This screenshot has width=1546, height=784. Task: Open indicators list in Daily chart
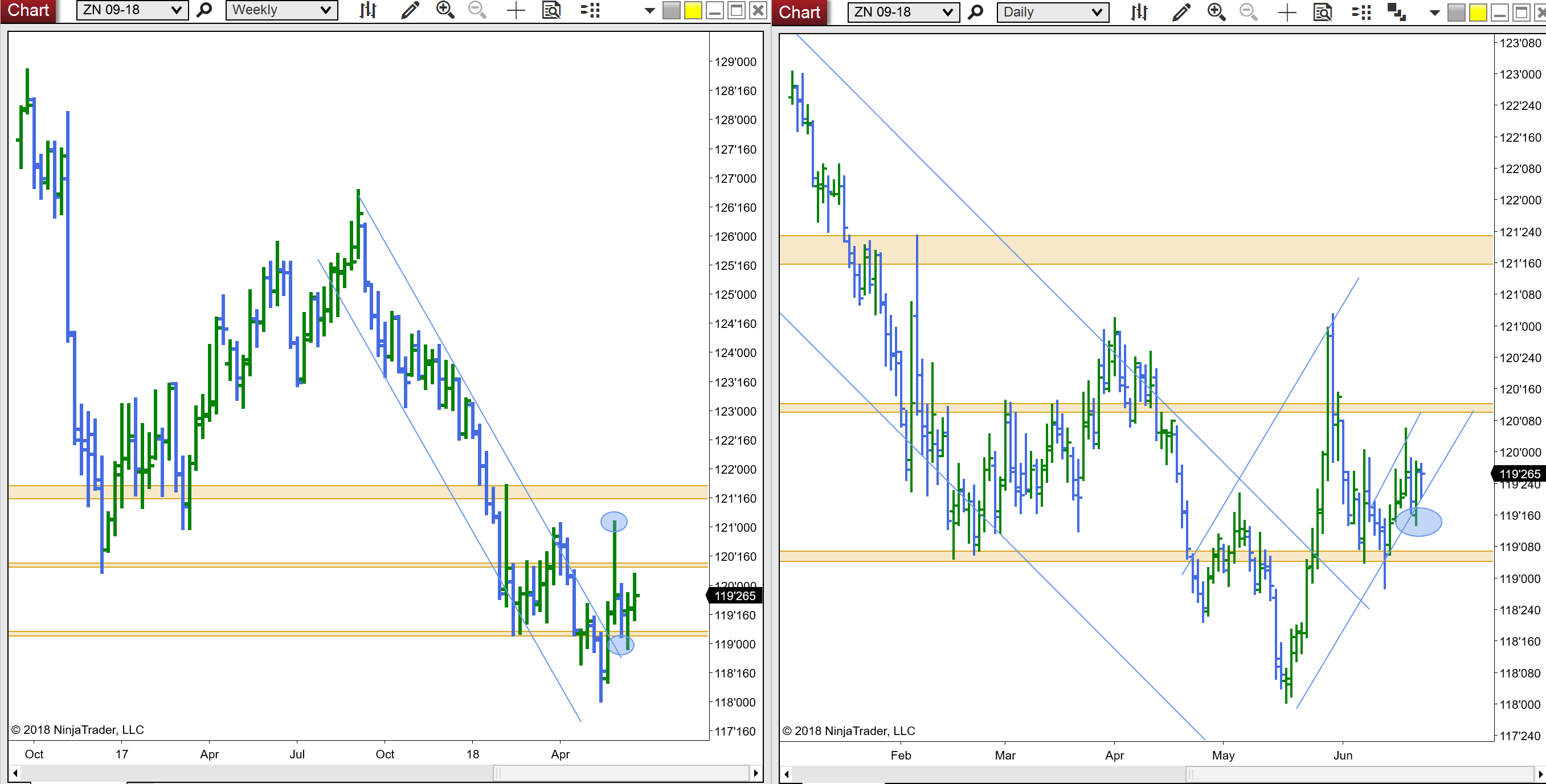tap(1362, 12)
